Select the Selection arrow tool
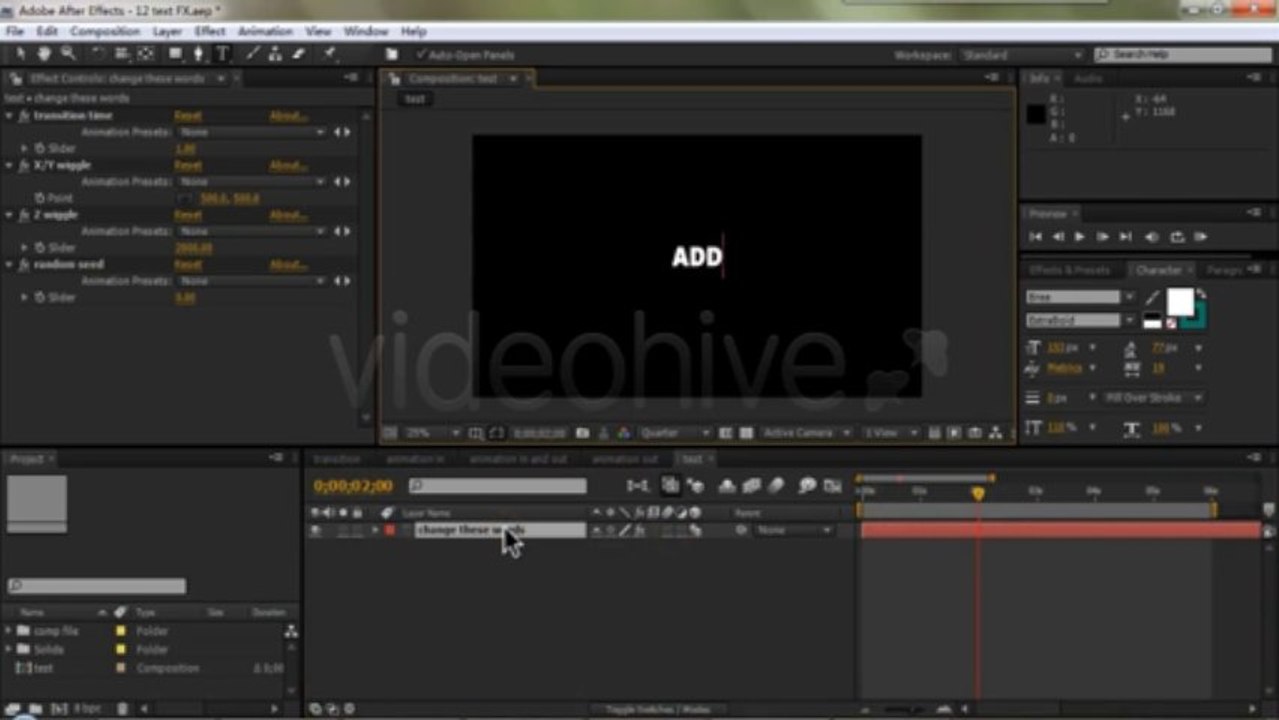The image size is (1279, 720). [22, 54]
